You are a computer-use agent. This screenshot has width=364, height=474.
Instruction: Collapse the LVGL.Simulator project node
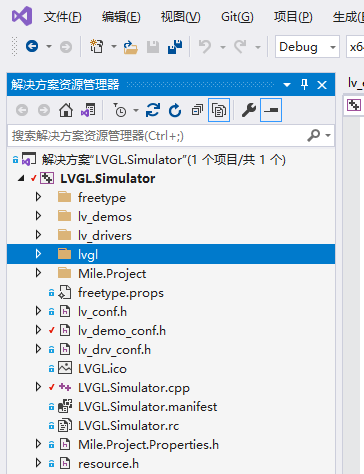tap(21, 178)
